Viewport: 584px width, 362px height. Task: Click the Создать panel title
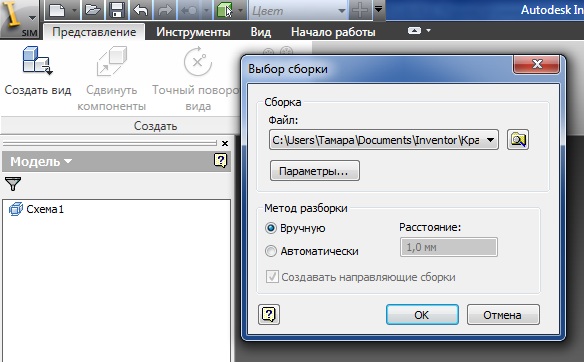[155, 126]
